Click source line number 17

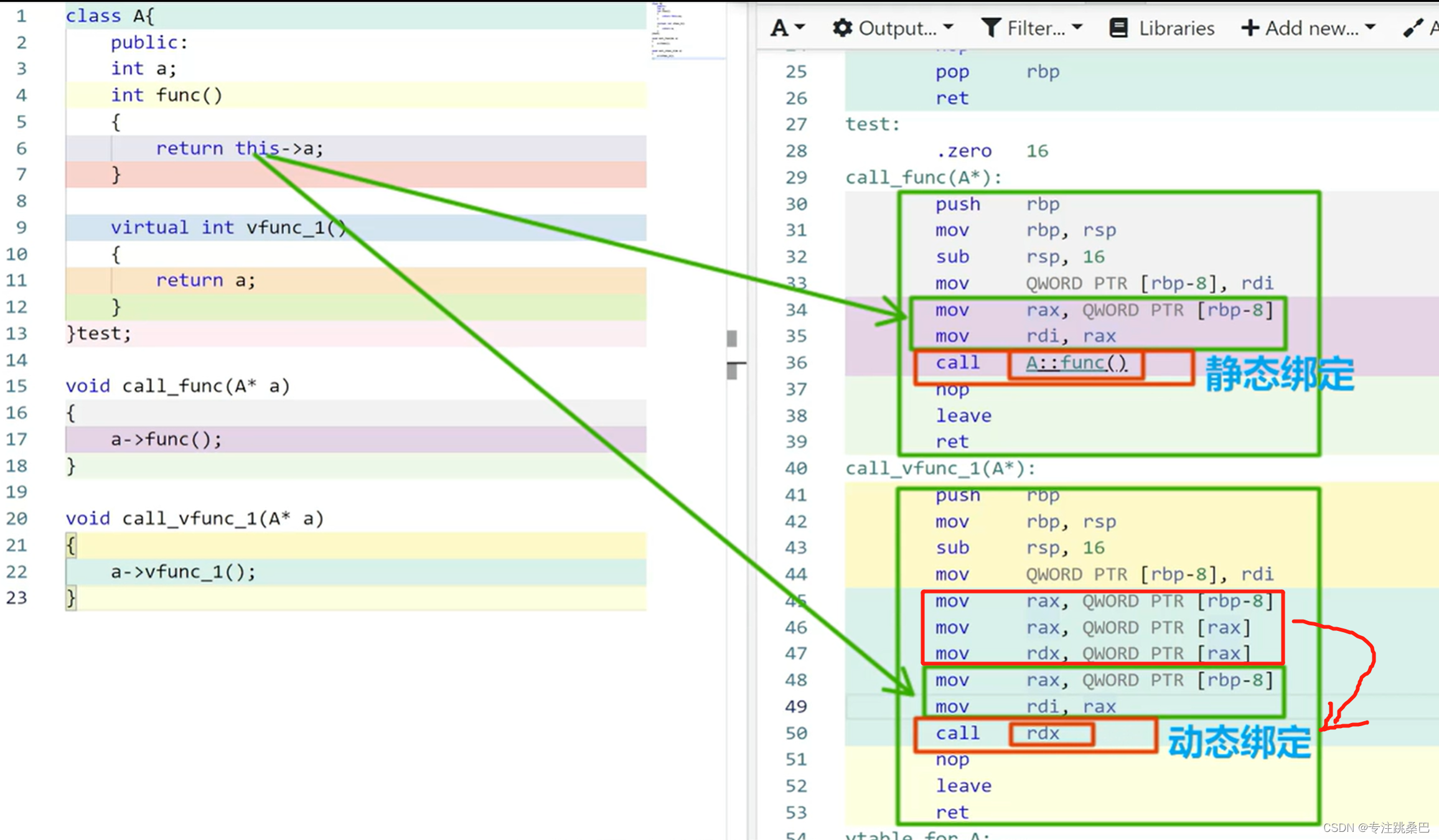click(x=17, y=439)
